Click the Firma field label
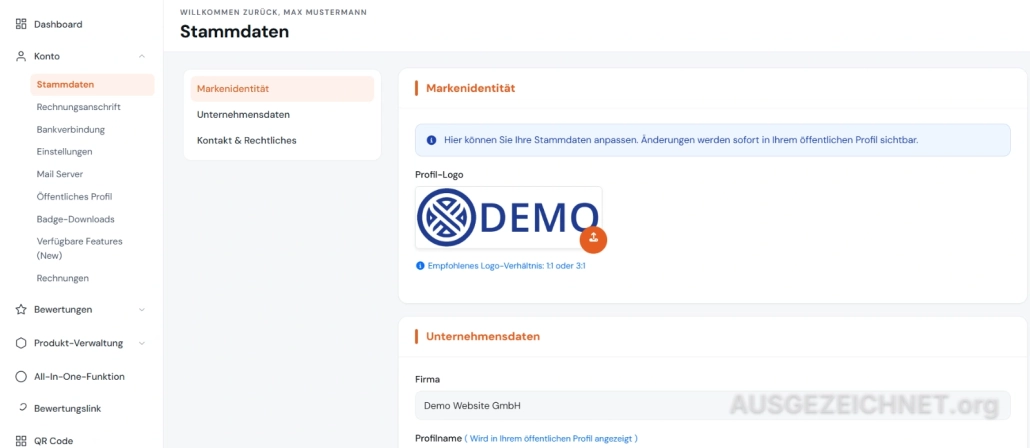The width and height of the screenshot is (1030, 448). (x=428, y=379)
